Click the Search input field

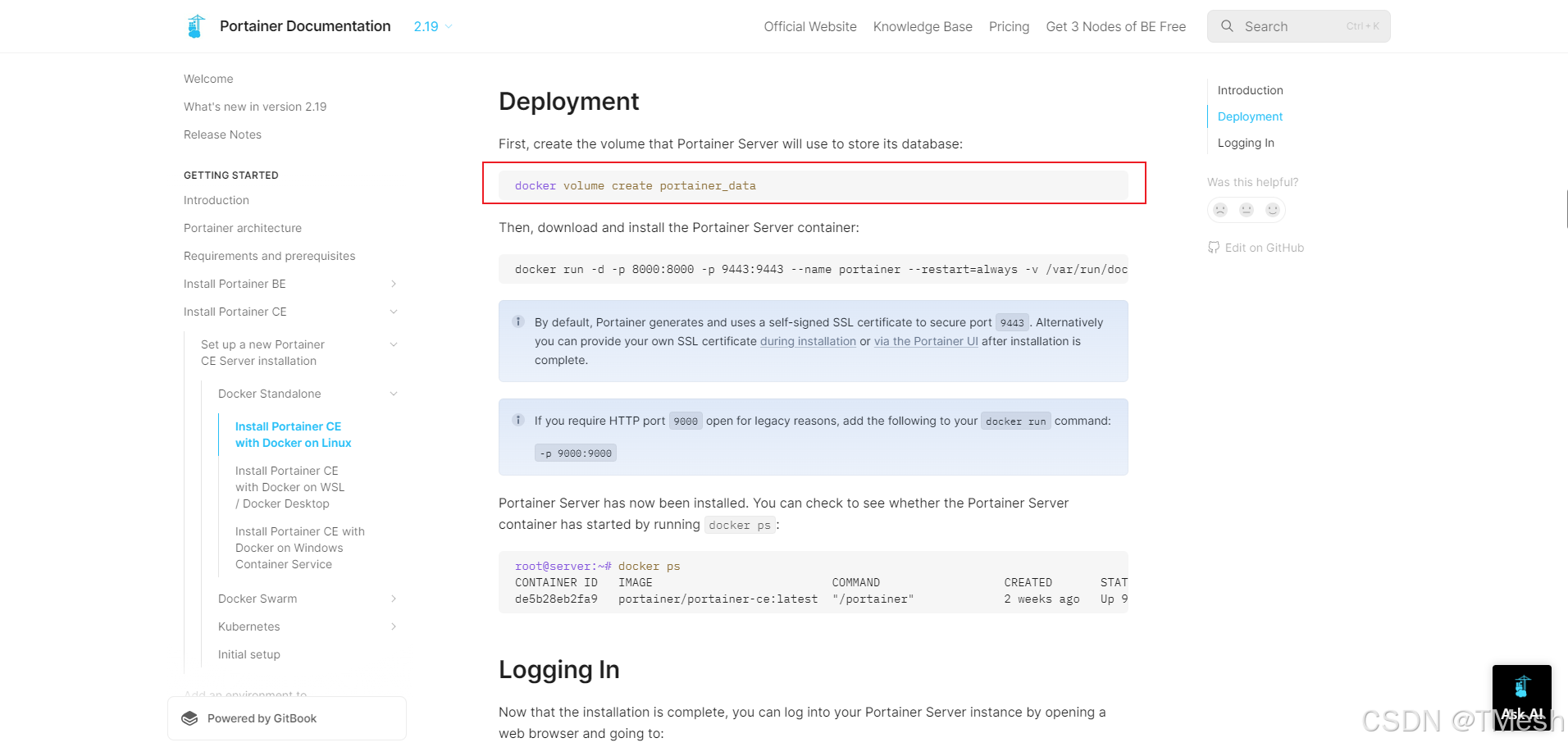coord(1299,26)
